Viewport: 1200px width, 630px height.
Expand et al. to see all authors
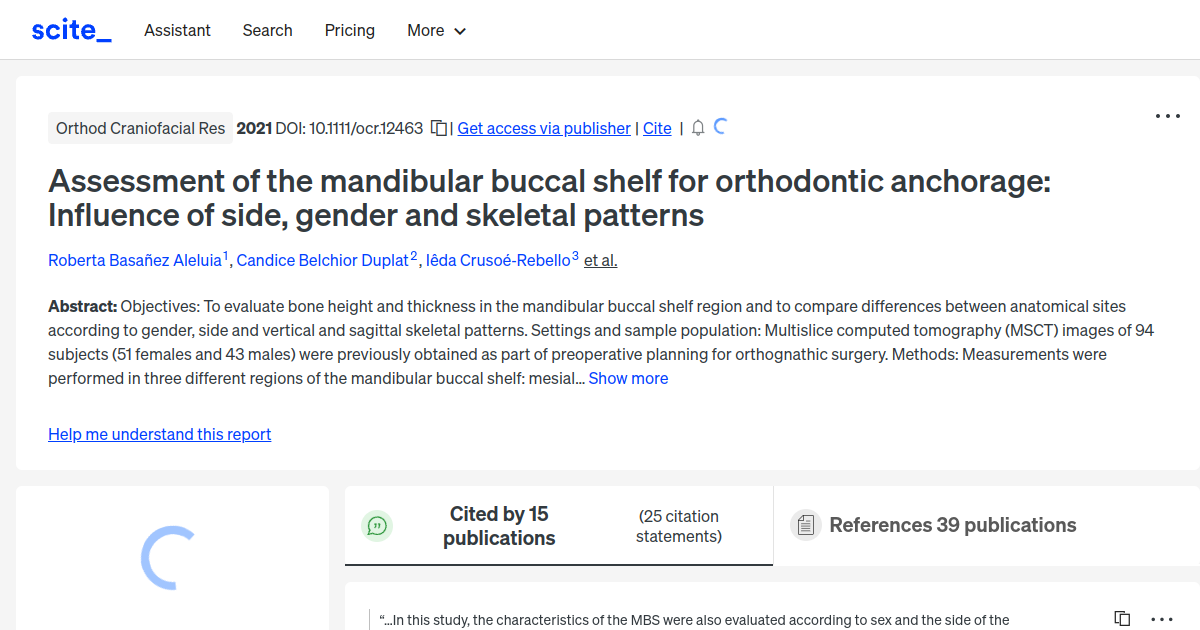click(600, 260)
